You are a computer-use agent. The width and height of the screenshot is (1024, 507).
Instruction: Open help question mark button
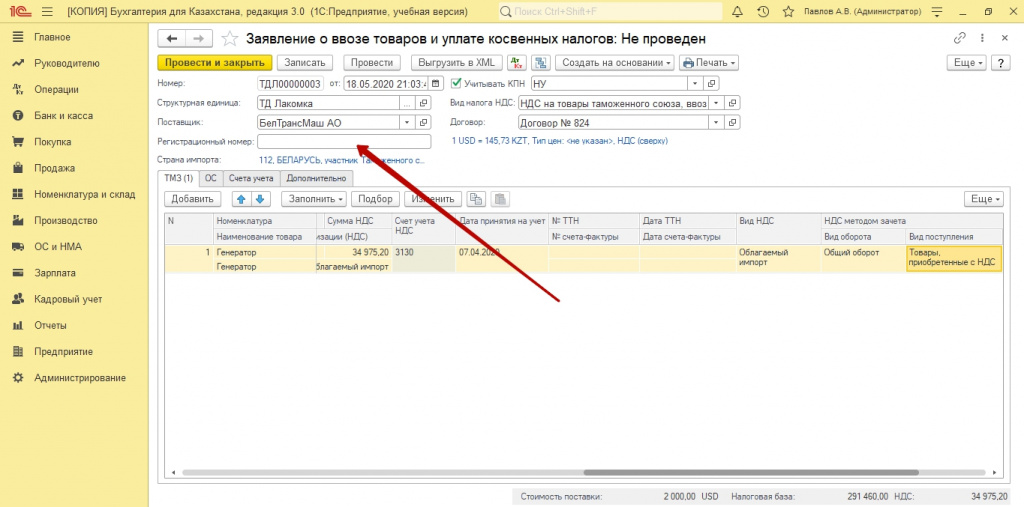(x=1000, y=63)
